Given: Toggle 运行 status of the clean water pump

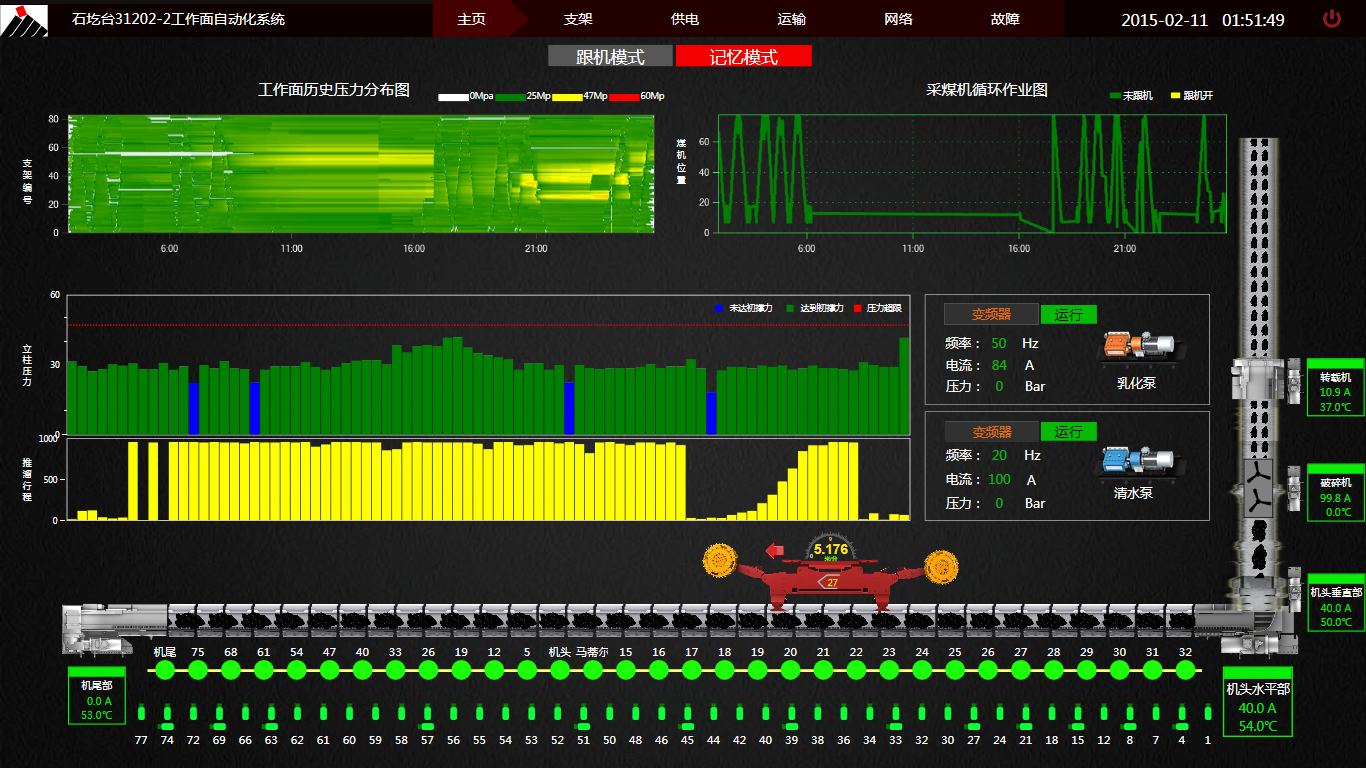Looking at the screenshot, I should 1068,432.
